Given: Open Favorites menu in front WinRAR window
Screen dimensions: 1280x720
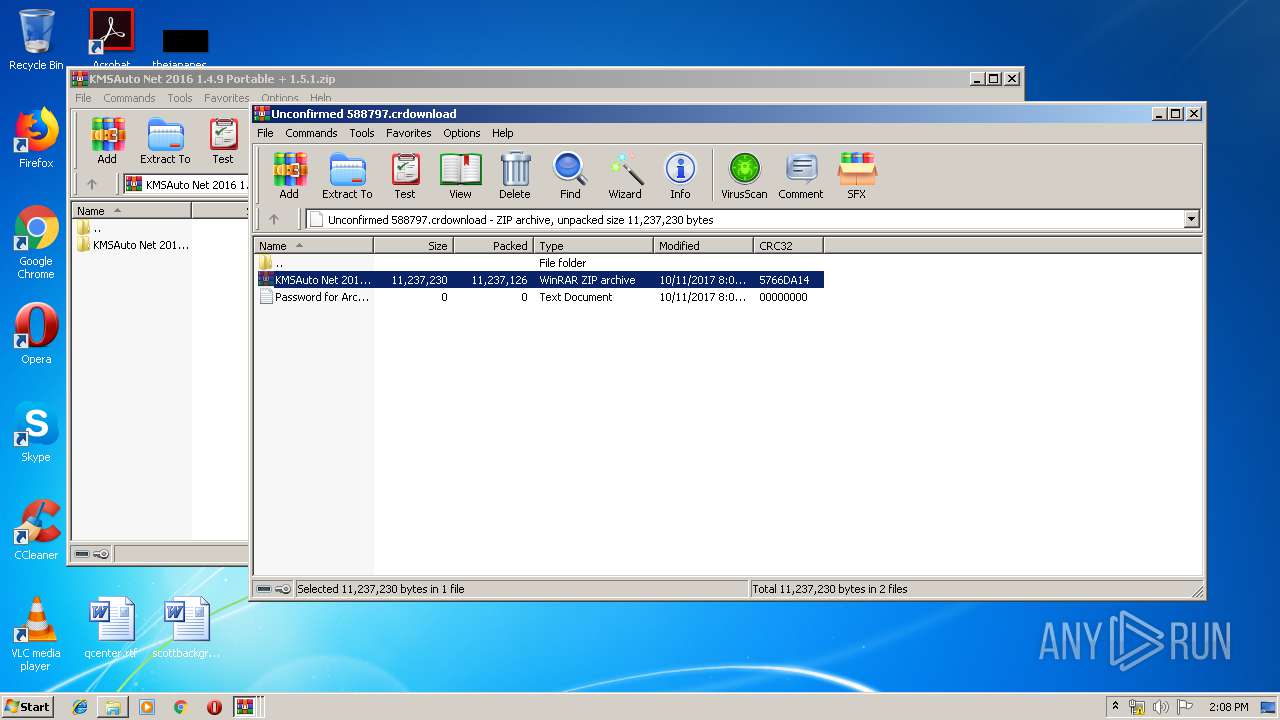Looking at the screenshot, I should (409, 133).
